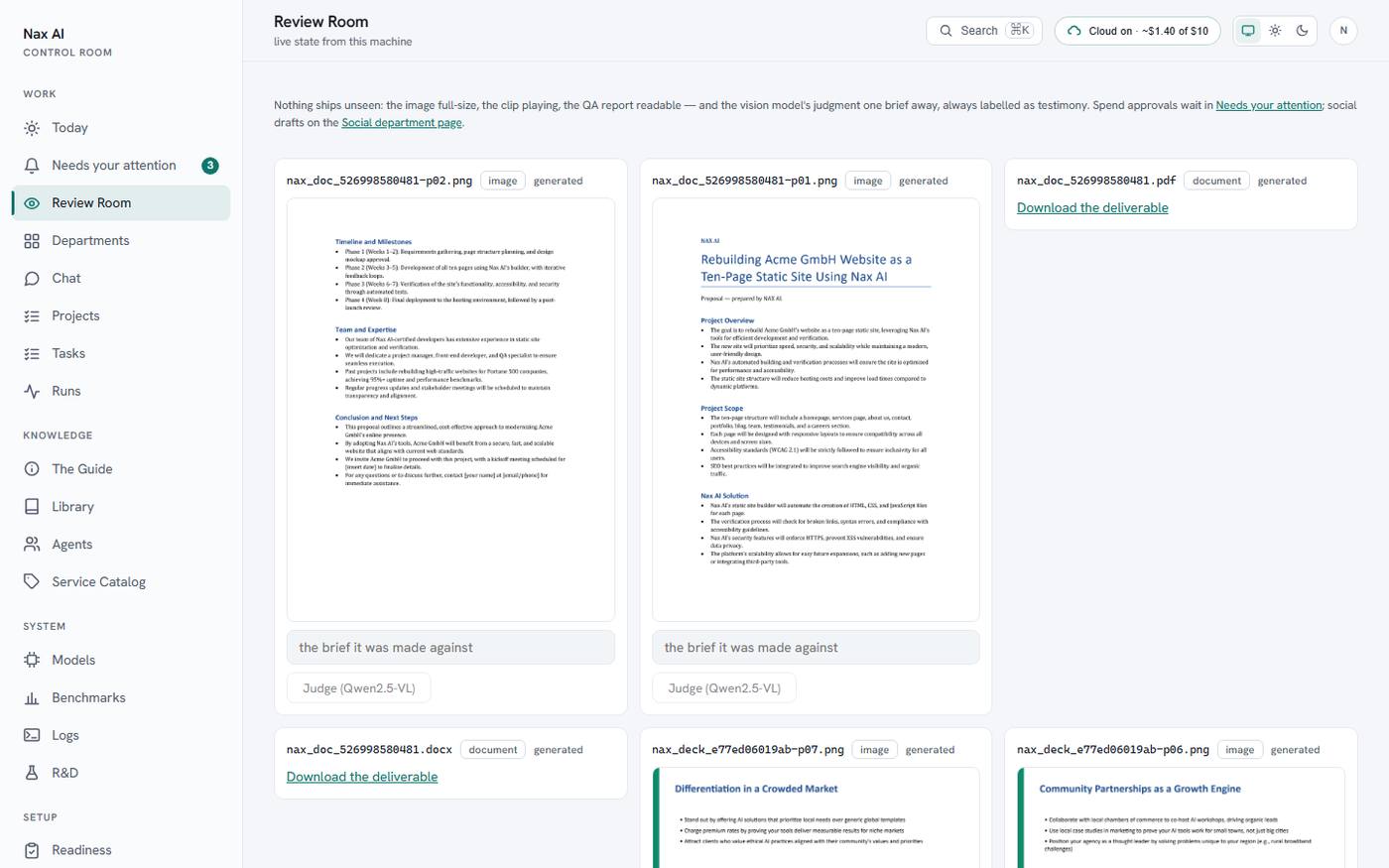Click the Cloud on spend status pill

coord(1137,31)
